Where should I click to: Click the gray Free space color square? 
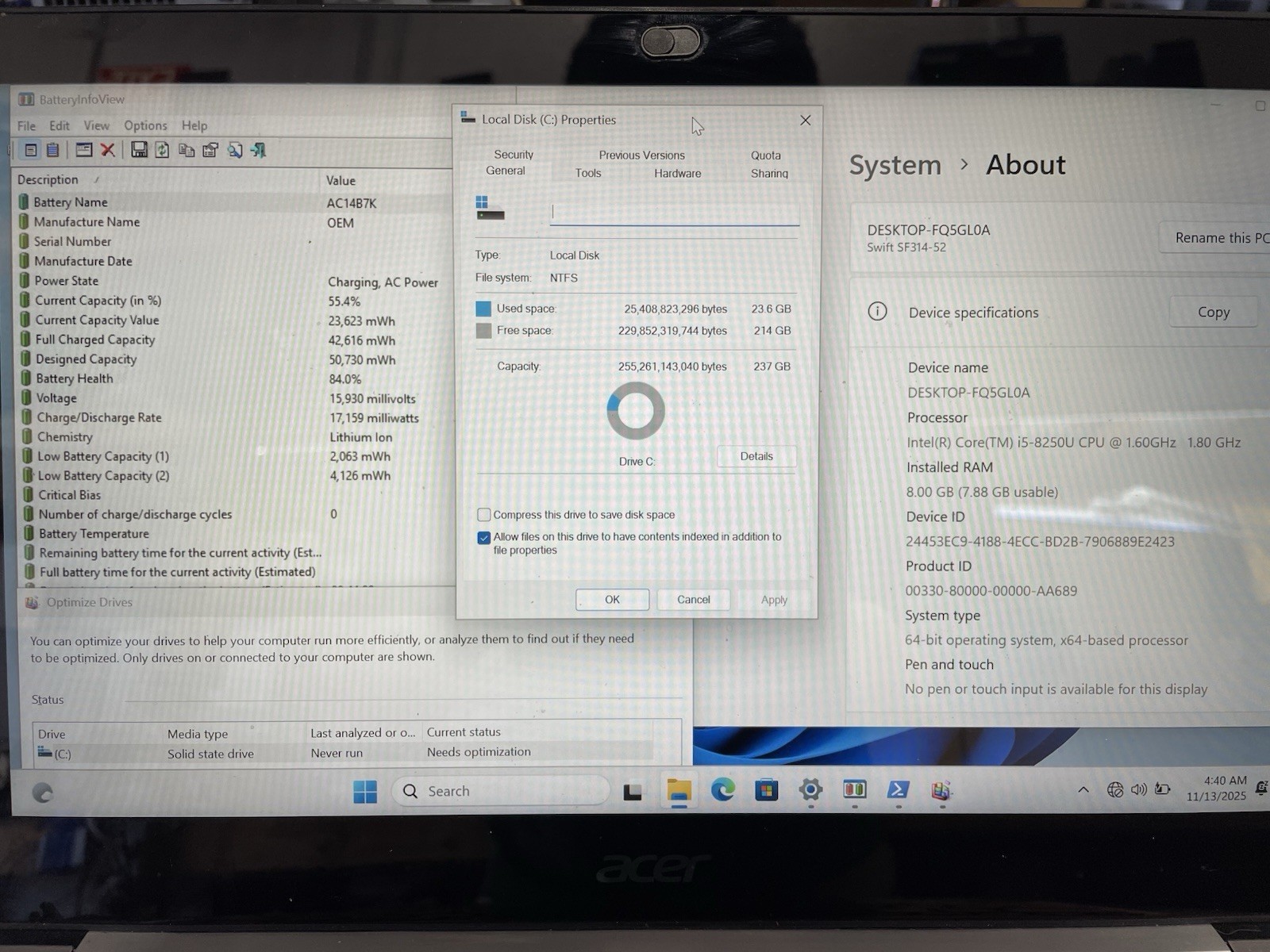tap(483, 331)
